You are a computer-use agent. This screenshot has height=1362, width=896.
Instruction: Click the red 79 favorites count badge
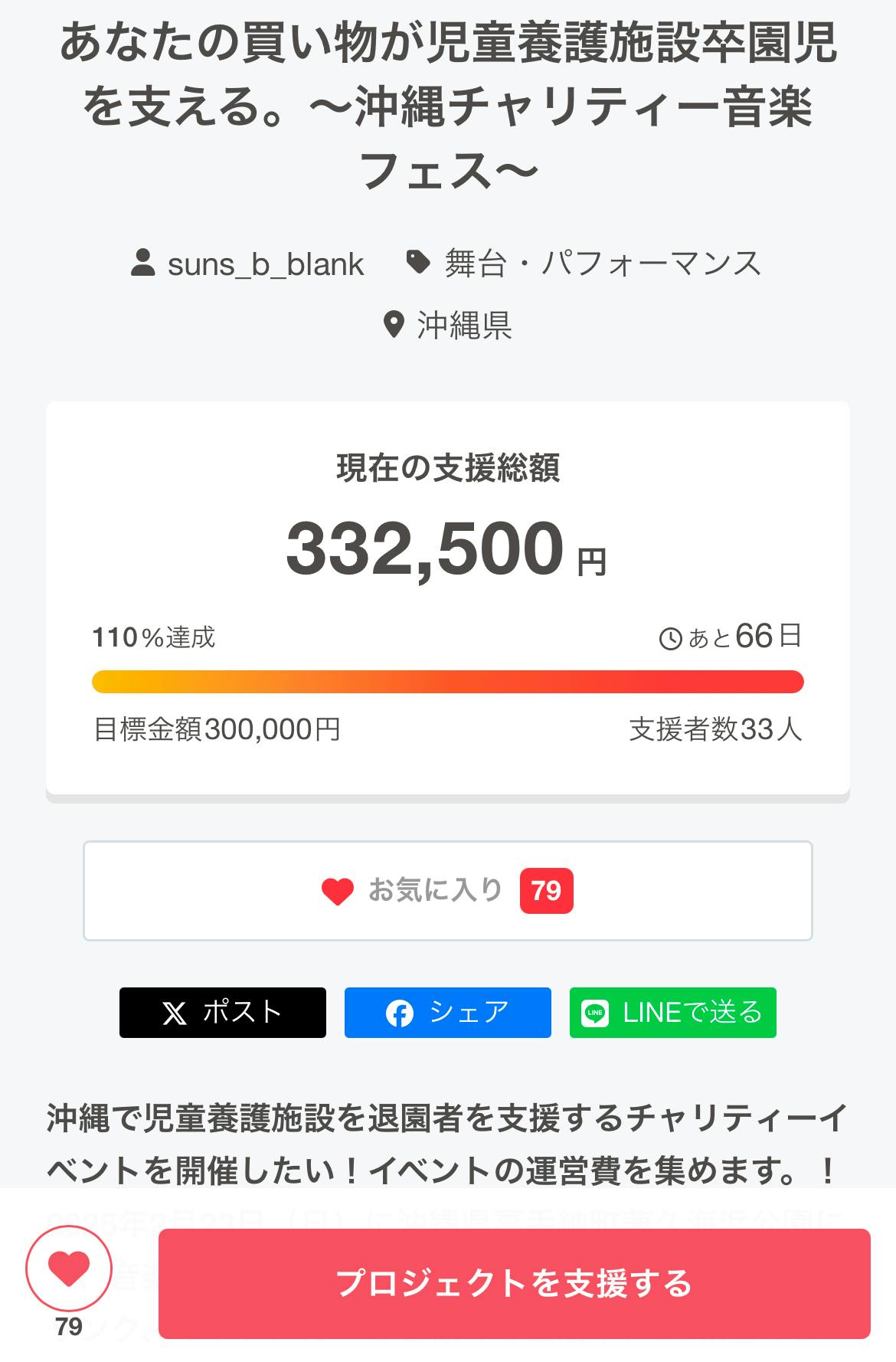(x=546, y=891)
